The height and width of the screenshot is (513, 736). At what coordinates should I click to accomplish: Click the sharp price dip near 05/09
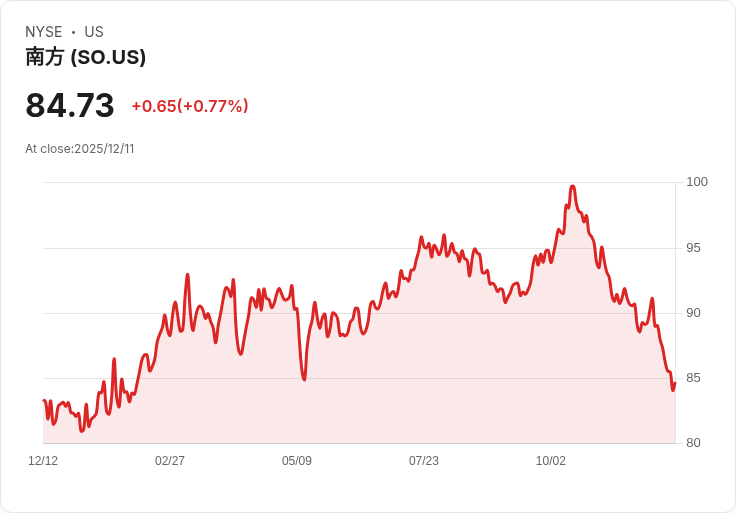tap(304, 379)
